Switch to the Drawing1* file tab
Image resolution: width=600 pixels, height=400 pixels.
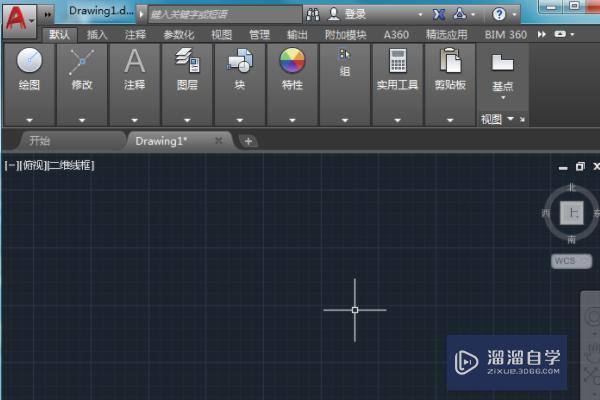(161, 141)
